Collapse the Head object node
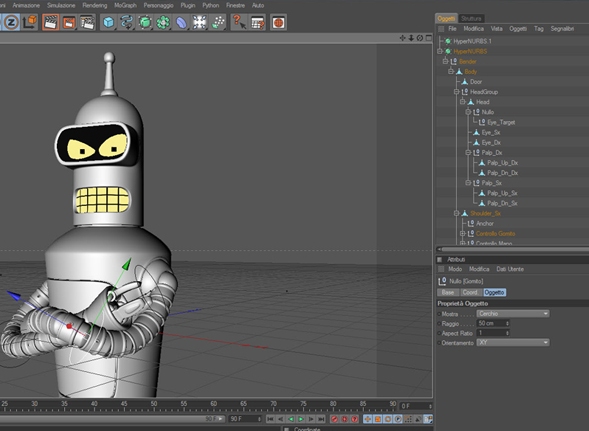 pos(463,102)
